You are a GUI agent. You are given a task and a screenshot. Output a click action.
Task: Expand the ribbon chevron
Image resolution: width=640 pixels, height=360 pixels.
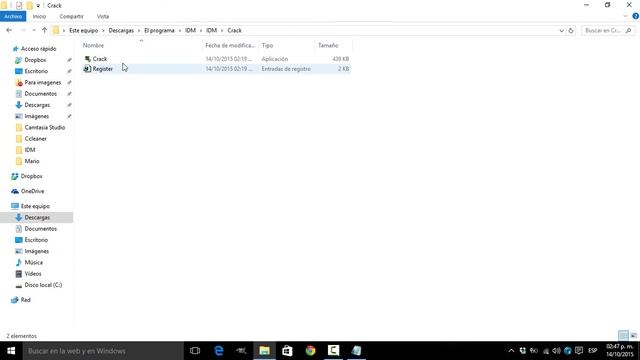coord(625,16)
